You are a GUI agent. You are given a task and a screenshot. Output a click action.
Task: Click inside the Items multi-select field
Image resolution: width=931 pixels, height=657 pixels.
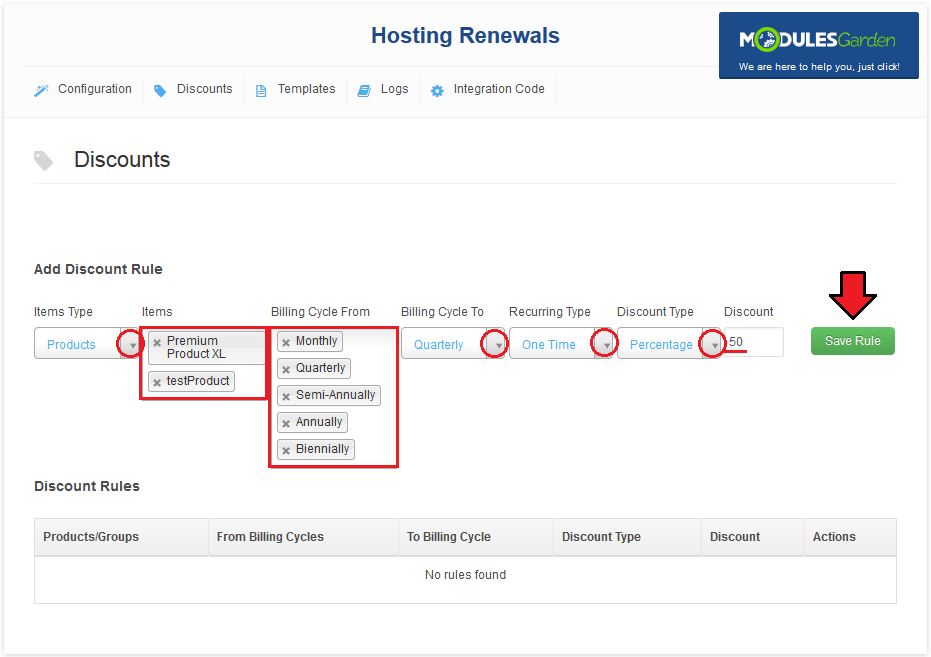(204, 362)
